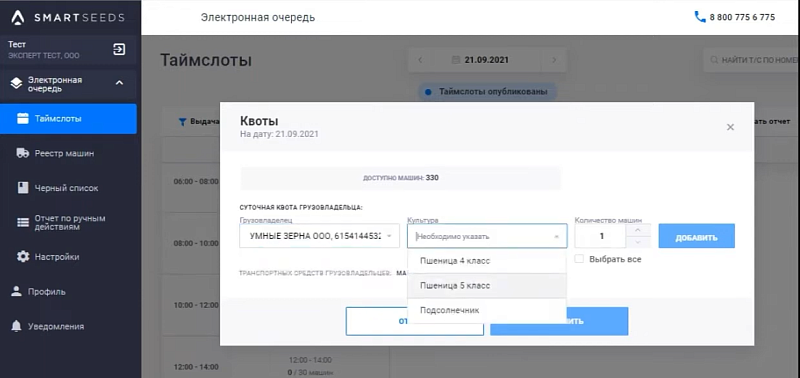Select Пшеница 4 класс option
This screenshot has width=800, height=378.
point(487,261)
